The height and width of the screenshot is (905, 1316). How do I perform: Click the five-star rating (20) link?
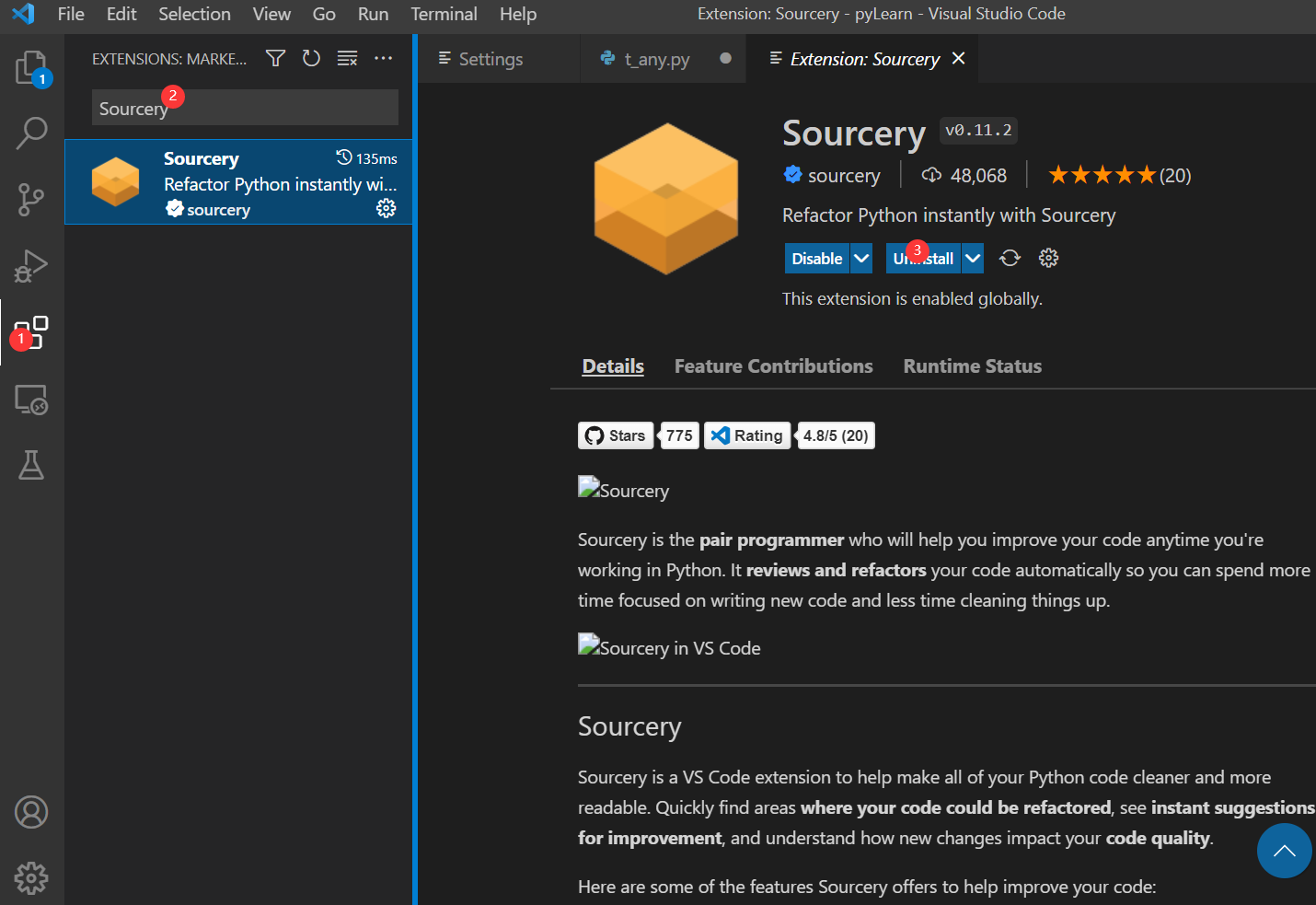(x=1119, y=175)
